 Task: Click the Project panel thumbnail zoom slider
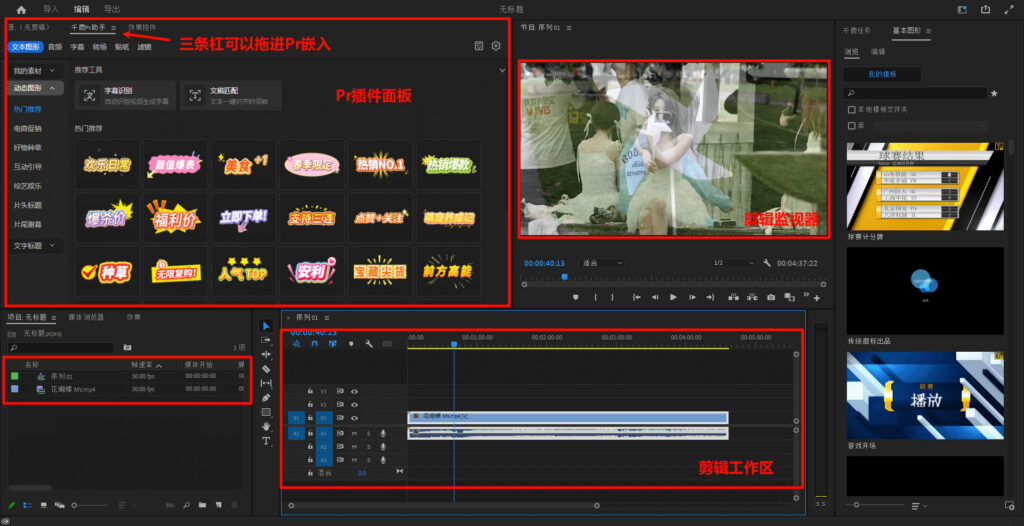91,505
